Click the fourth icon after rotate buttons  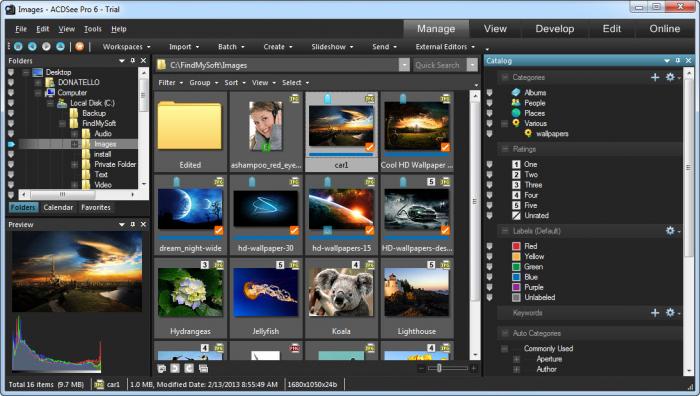(203, 368)
